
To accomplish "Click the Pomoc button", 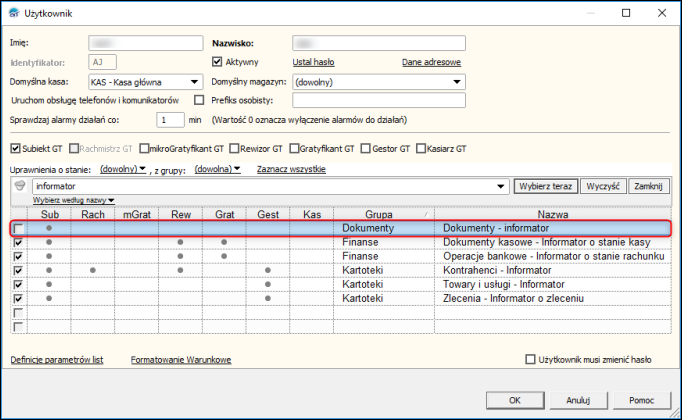I will point(642,400).
